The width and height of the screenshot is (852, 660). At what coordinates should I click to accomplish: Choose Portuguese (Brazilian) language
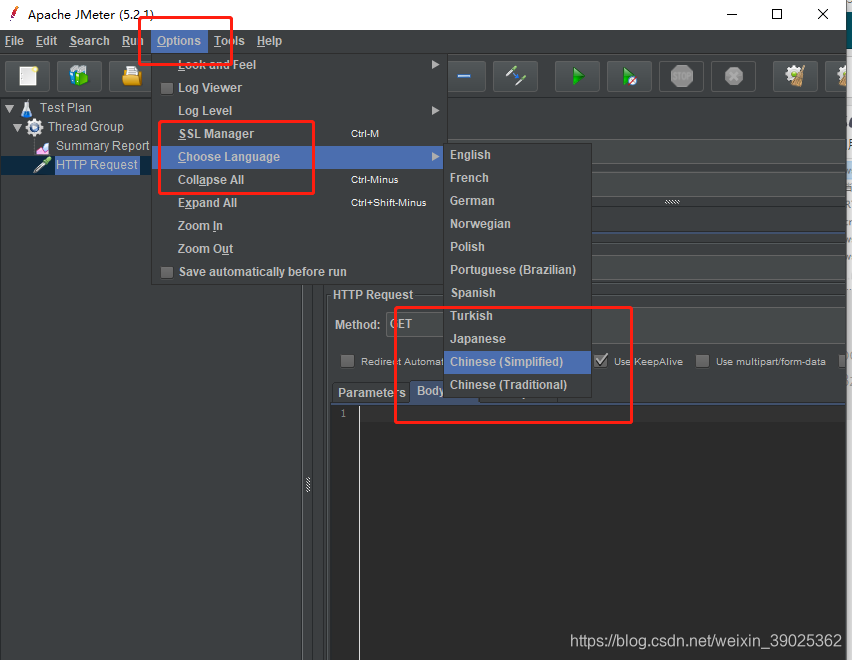pos(517,270)
